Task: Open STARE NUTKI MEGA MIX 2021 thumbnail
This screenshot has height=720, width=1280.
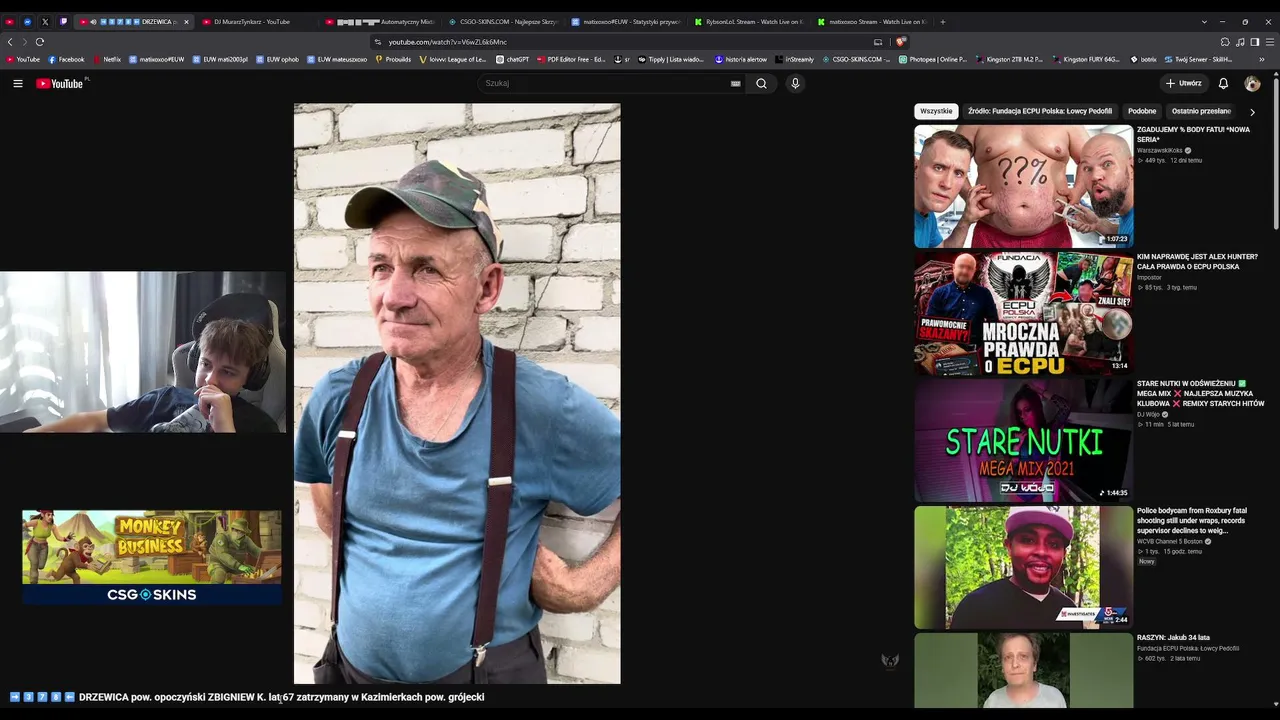Action: coord(1024,440)
